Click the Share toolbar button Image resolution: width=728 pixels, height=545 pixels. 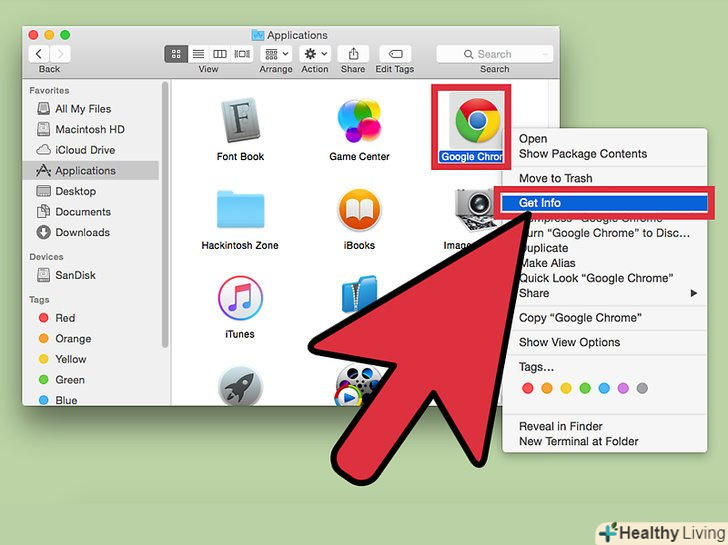tap(353, 54)
